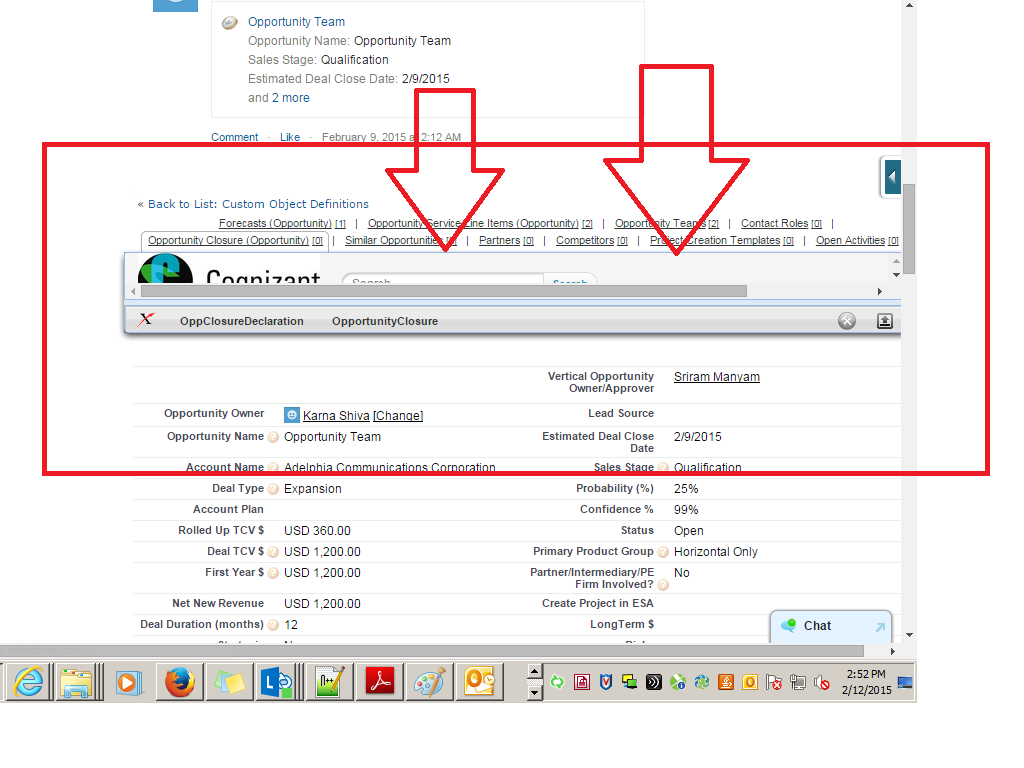The height and width of the screenshot is (768, 1024).
Task: Select OpportunityClosure in the bottom bar
Action: [x=385, y=321]
